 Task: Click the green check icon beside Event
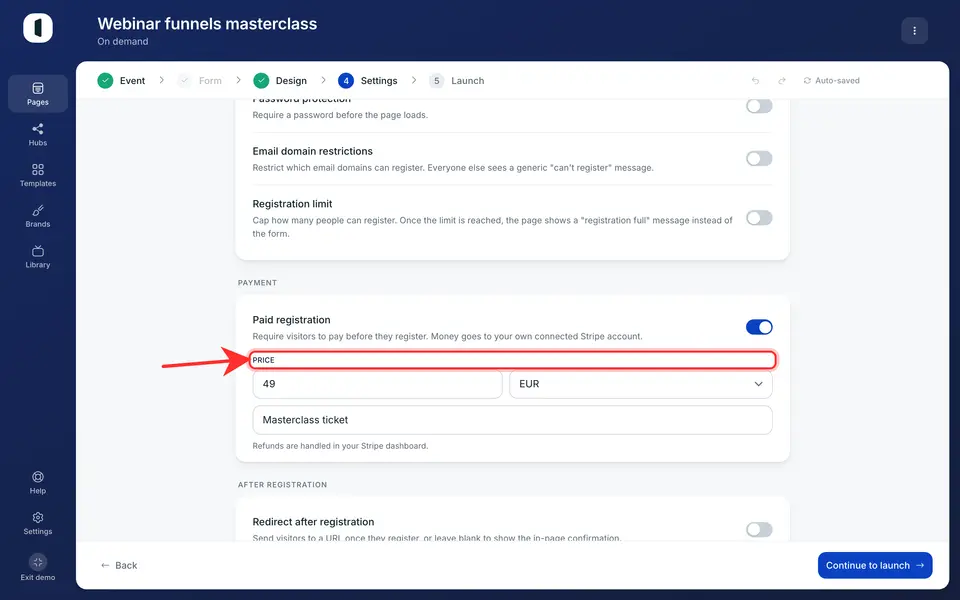(105, 81)
